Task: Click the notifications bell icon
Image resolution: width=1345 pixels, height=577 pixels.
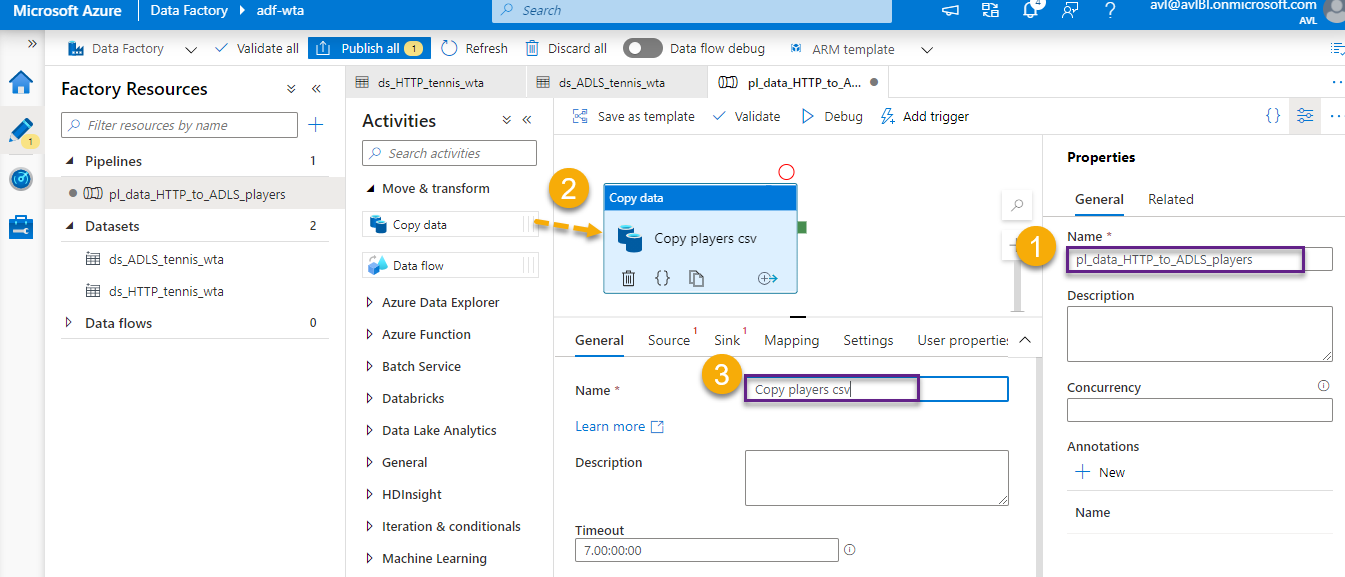Action: click(1030, 11)
